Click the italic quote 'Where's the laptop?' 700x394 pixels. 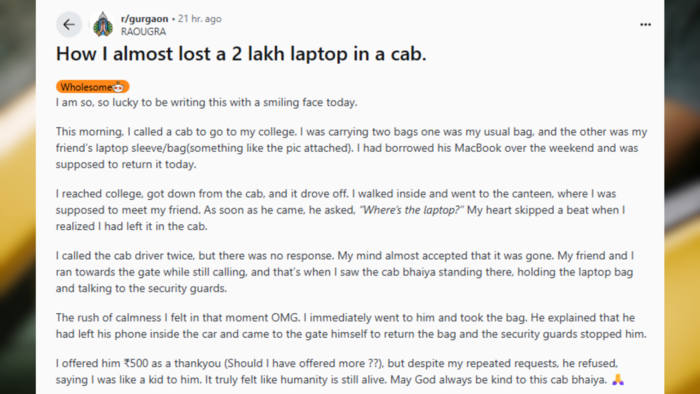412,210
